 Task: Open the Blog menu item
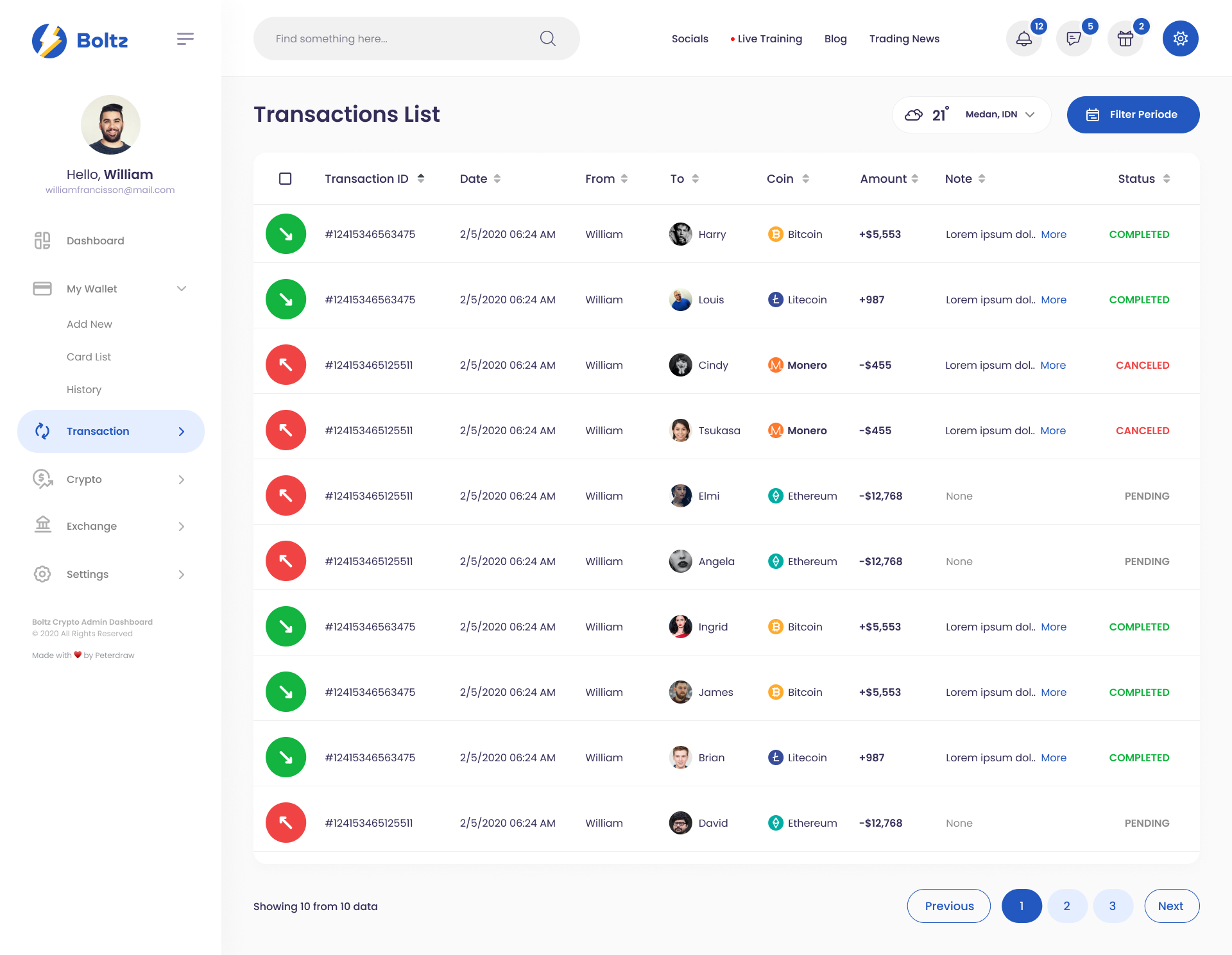click(835, 38)
